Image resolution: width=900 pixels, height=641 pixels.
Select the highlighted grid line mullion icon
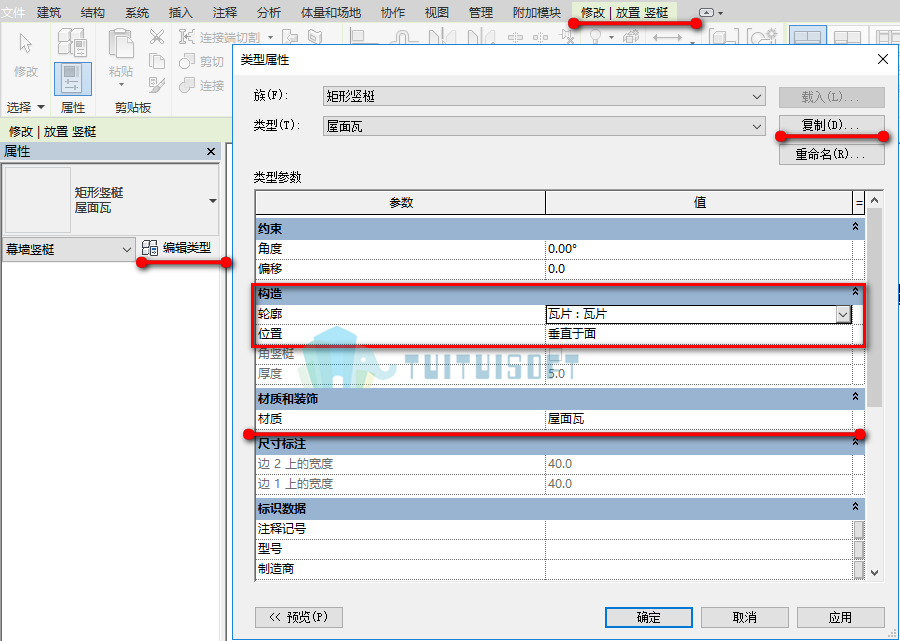808,37
